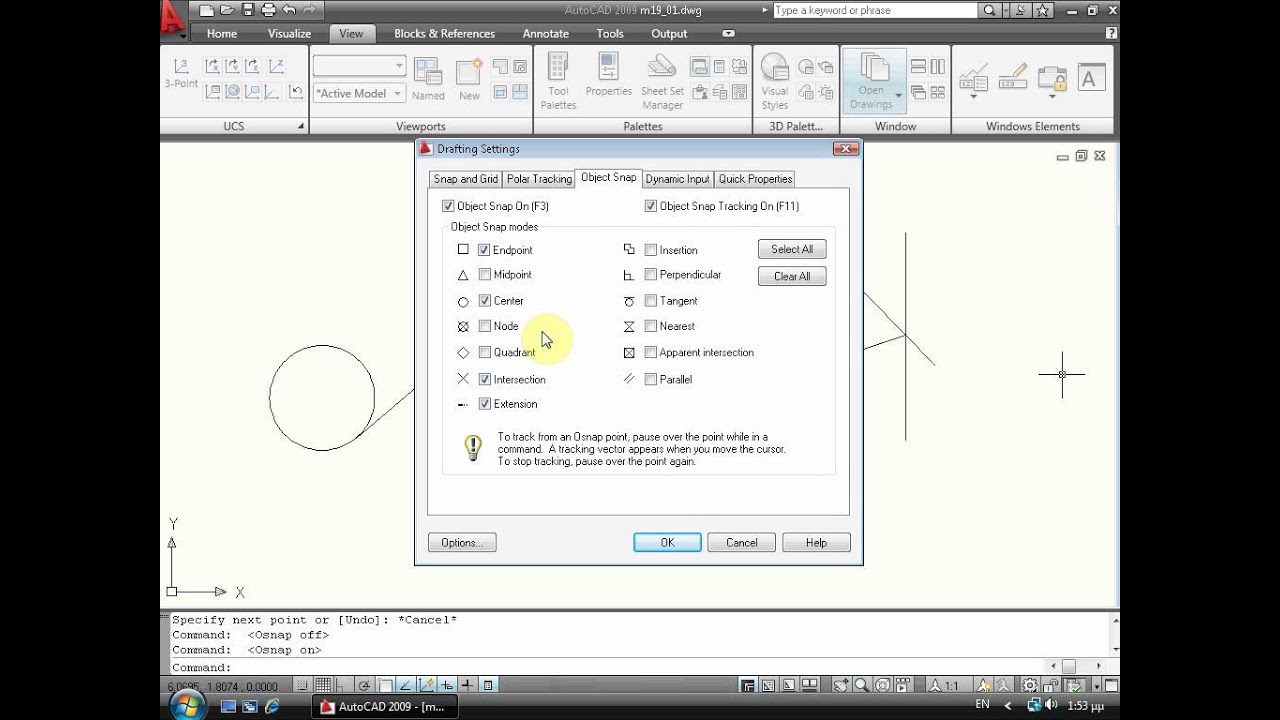Expand the UCS panel launcher arrow
Screen dimensions: 1280x720
(x=300, y=126)
